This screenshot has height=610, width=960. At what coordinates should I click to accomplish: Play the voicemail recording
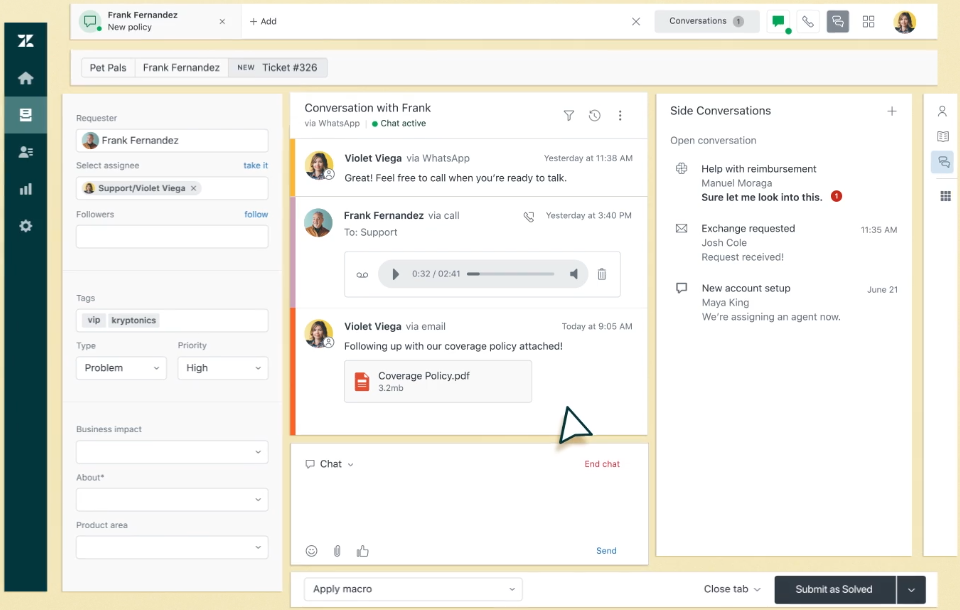[x=396, y=274]
